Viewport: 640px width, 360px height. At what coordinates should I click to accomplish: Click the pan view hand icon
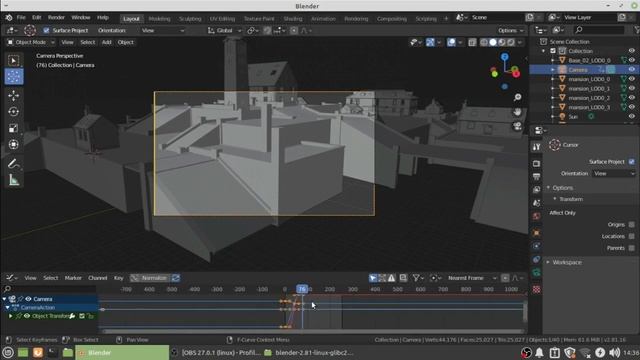tap(517, 111)
